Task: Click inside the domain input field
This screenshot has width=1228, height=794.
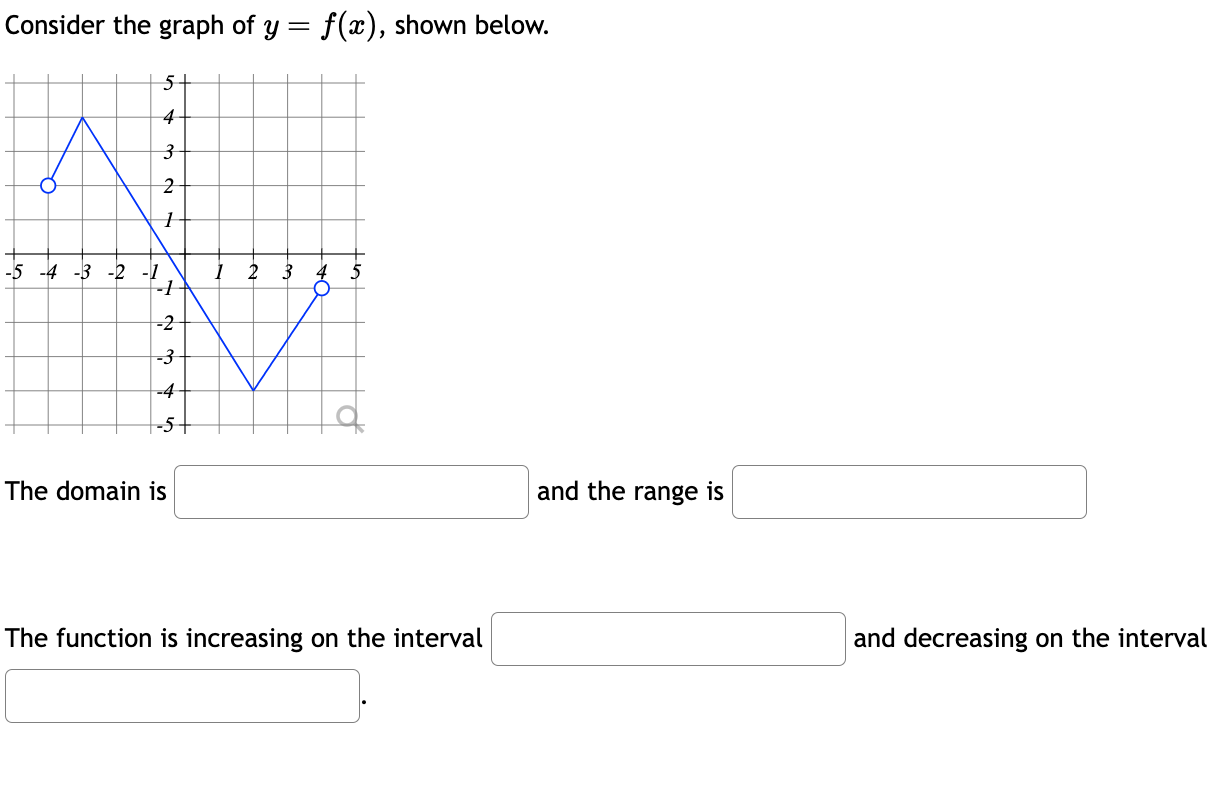Action: click(x=351, y=492)
